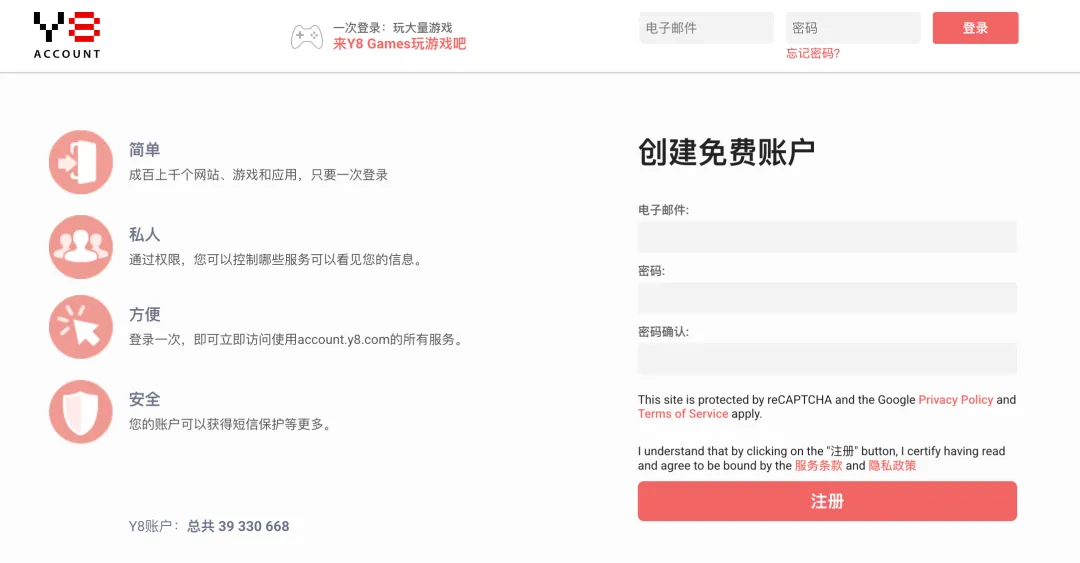Click the 登录 button
The height and width of the screenshot is (563, 1080).
point(975,28)
